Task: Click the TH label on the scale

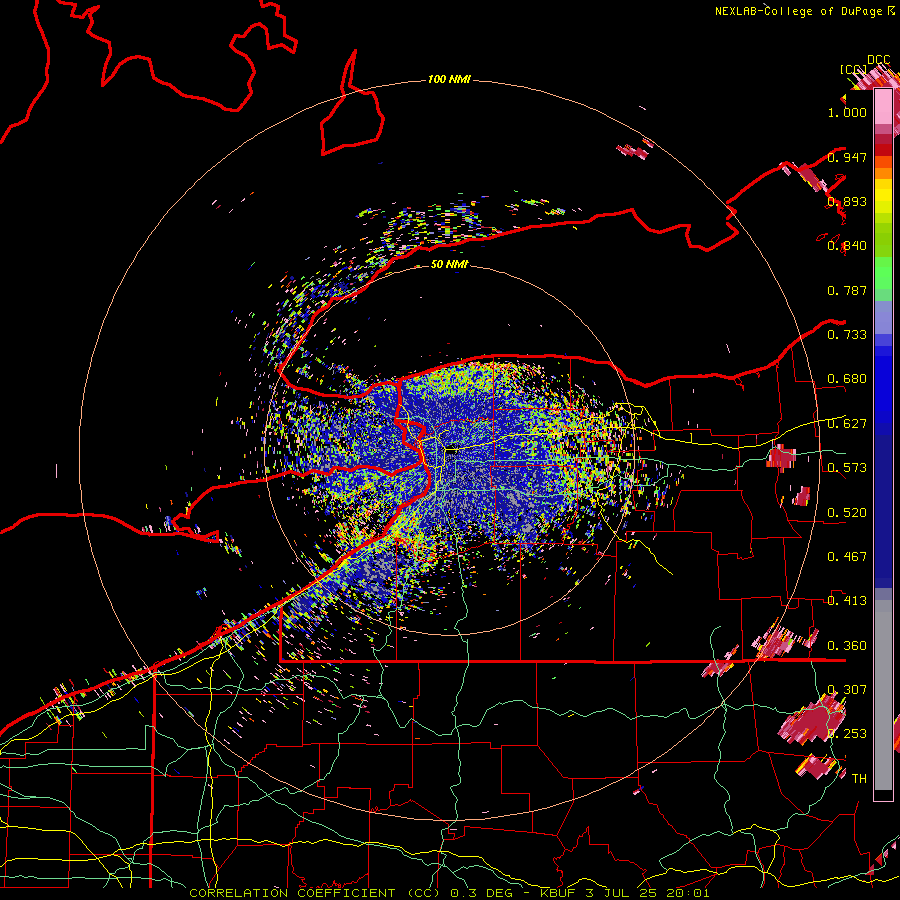Action: pyautogui.click(x=859, y=779)
